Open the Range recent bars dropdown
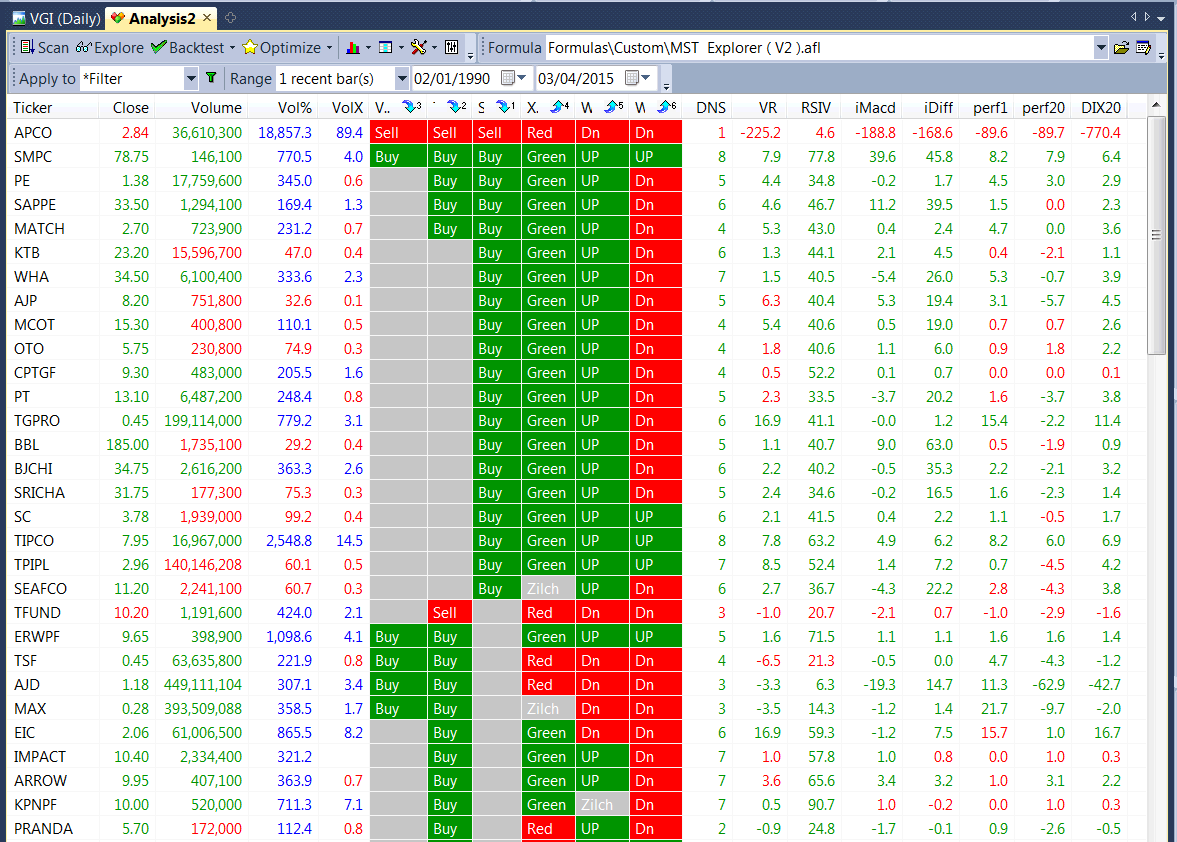Viewport: 1177px width, 842px height. (x=402, y=78)
